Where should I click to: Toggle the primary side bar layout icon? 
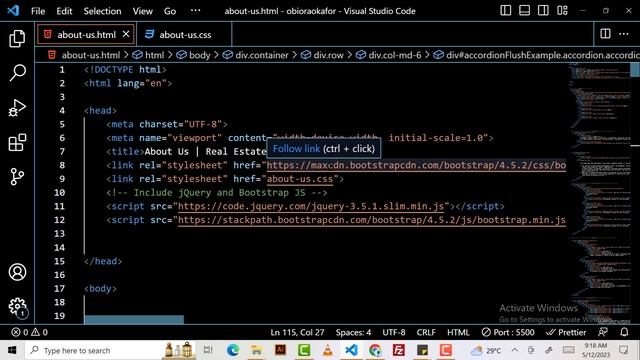tap(505, 11)
